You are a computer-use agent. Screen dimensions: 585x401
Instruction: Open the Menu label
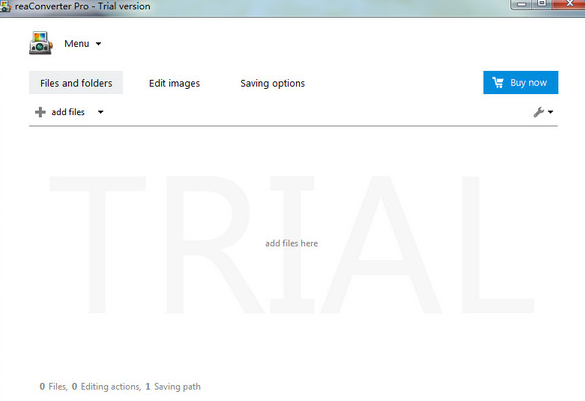pos(76,44)
